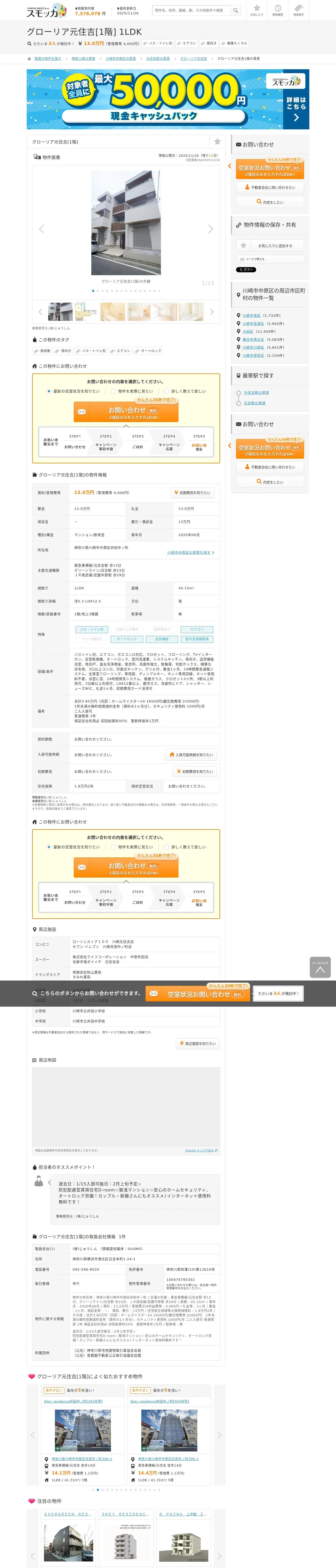Open Skey residence井田中ノ町[503号室] listing link
The image size is (336, 1568).
coord(160,1401)
